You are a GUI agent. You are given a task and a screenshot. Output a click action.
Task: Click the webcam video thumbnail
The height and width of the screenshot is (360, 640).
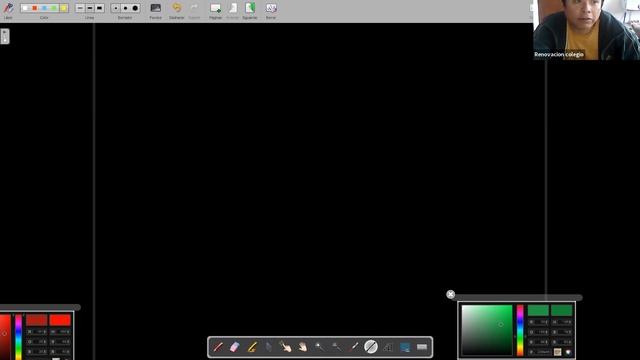pyautogui.click(x=587, y=30)
